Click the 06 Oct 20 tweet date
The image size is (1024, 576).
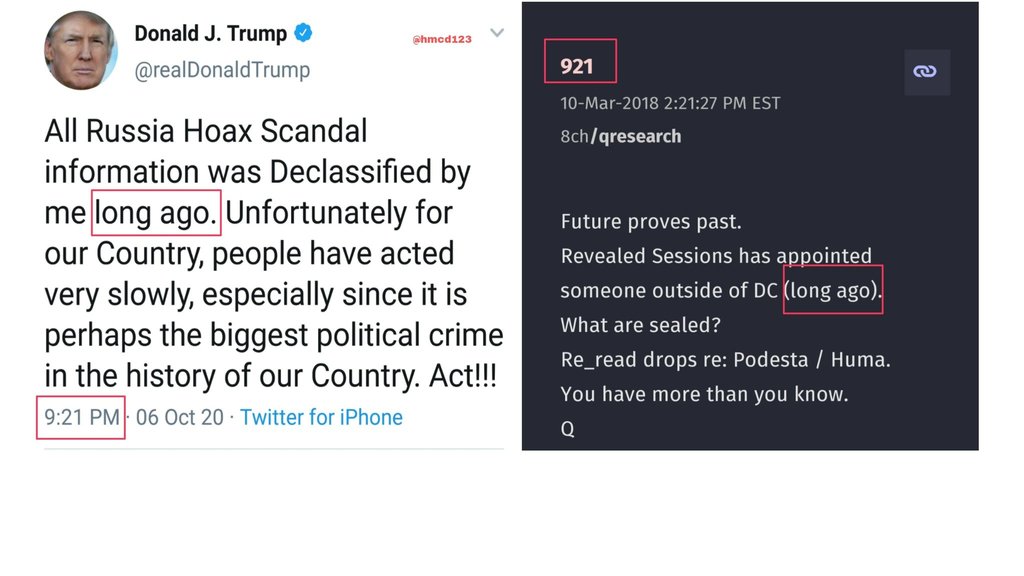pos(180,417)
